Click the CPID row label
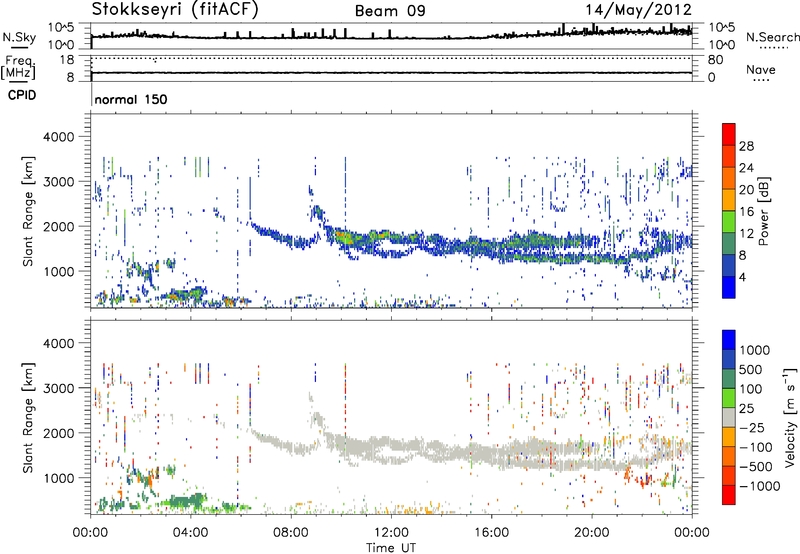The width and height of the screenshot is (800, 554). [22, 95]
